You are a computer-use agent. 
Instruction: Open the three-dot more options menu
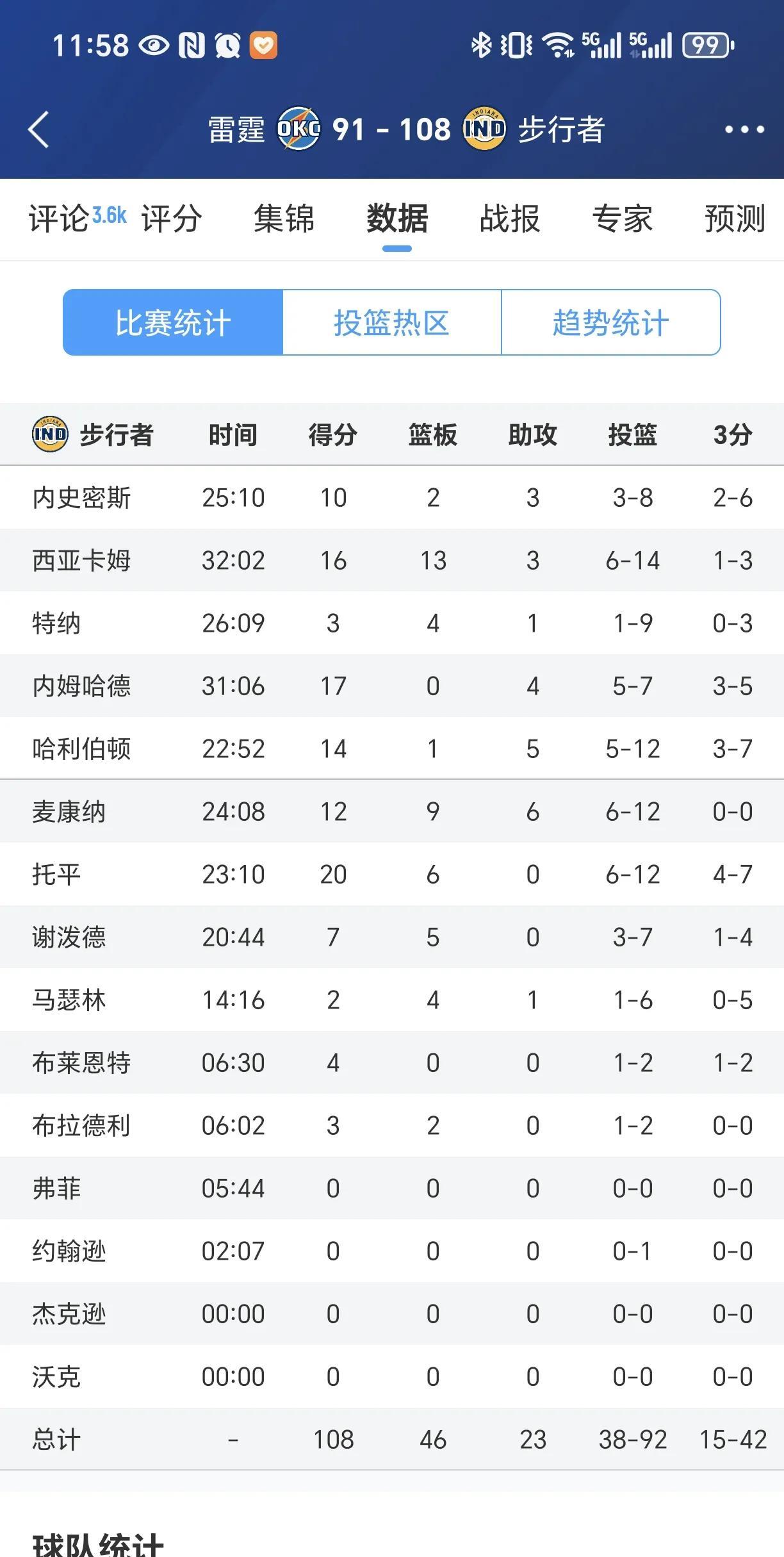pos(744,129)
